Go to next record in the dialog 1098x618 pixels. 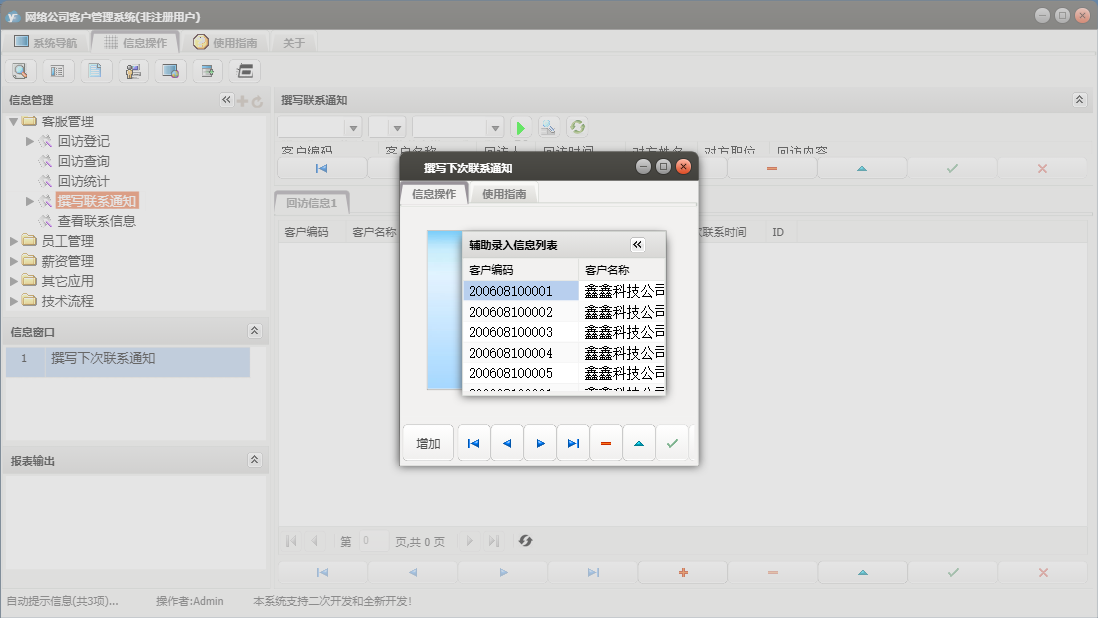[x=540, y=443]
